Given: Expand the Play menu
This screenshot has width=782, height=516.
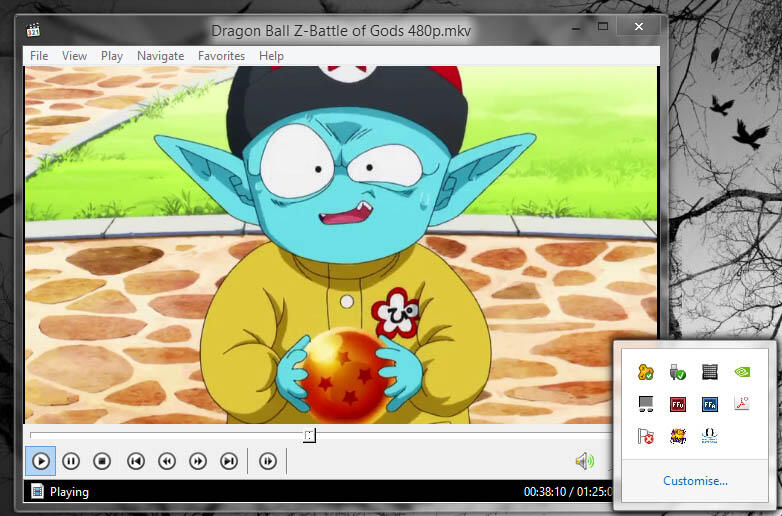Looking at the screenshot, I should pos(112,56).
